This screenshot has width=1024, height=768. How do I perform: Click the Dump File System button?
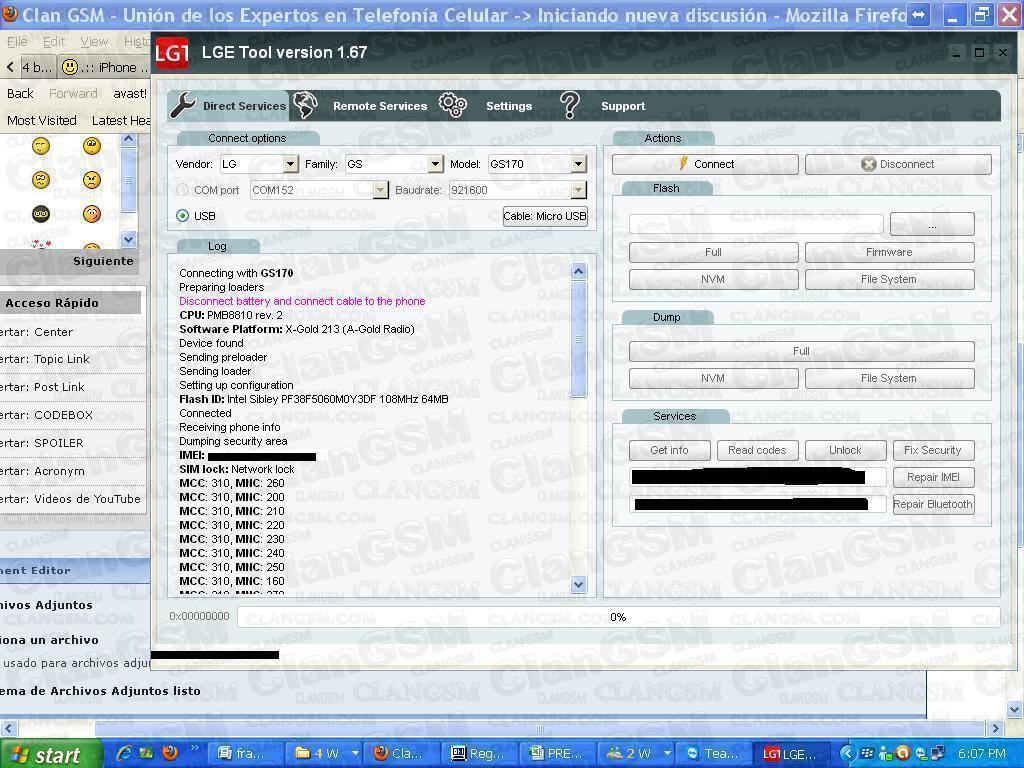pyautogui.click(x=889, y=379)
